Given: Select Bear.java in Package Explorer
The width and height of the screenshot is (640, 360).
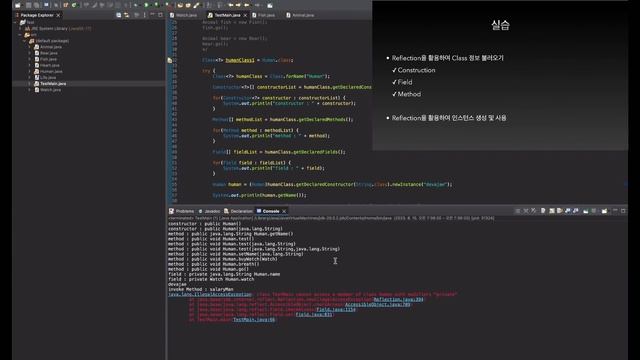Looking at the screenshot, I should [x=49, y=53].
